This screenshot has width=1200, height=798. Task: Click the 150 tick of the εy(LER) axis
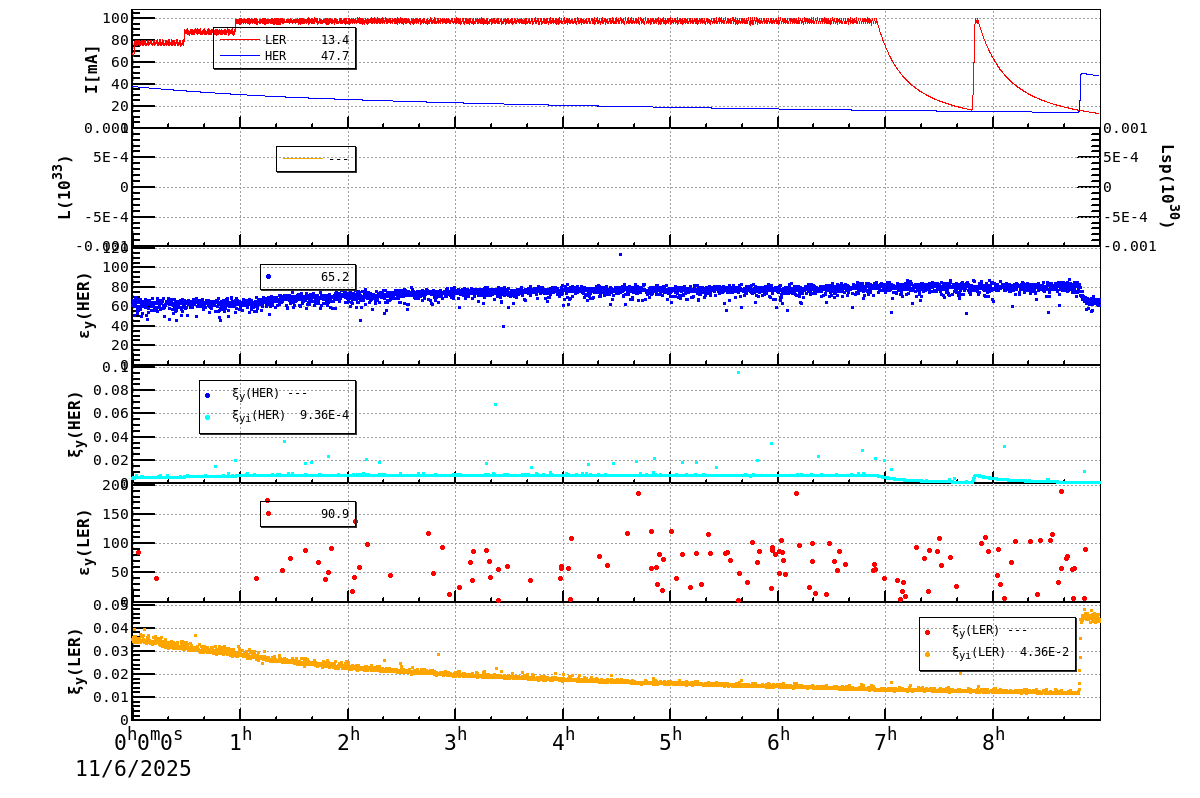(115, 514)
